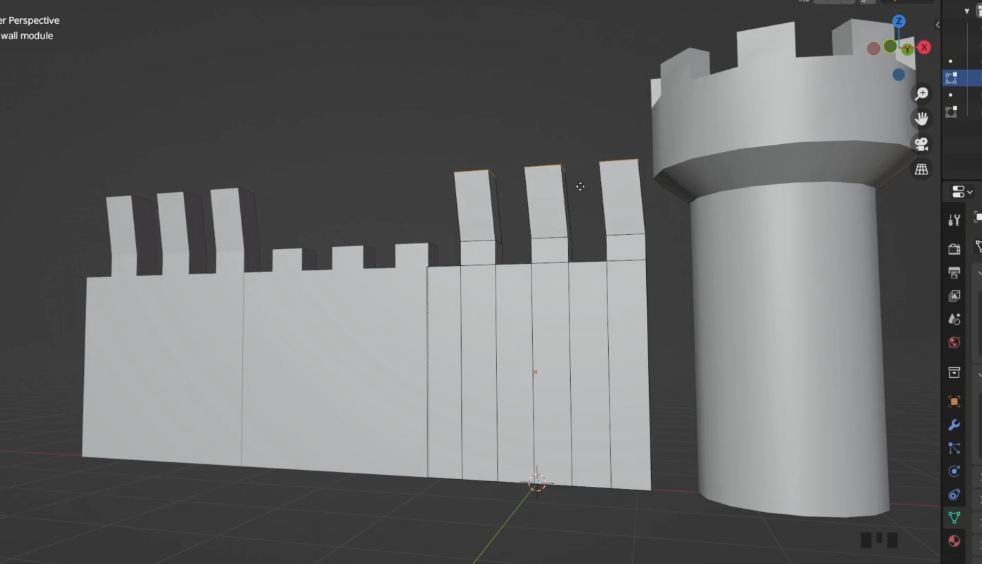Open the Modifiers wrench tab
The image size is (982, 564).
click(954, 425)
